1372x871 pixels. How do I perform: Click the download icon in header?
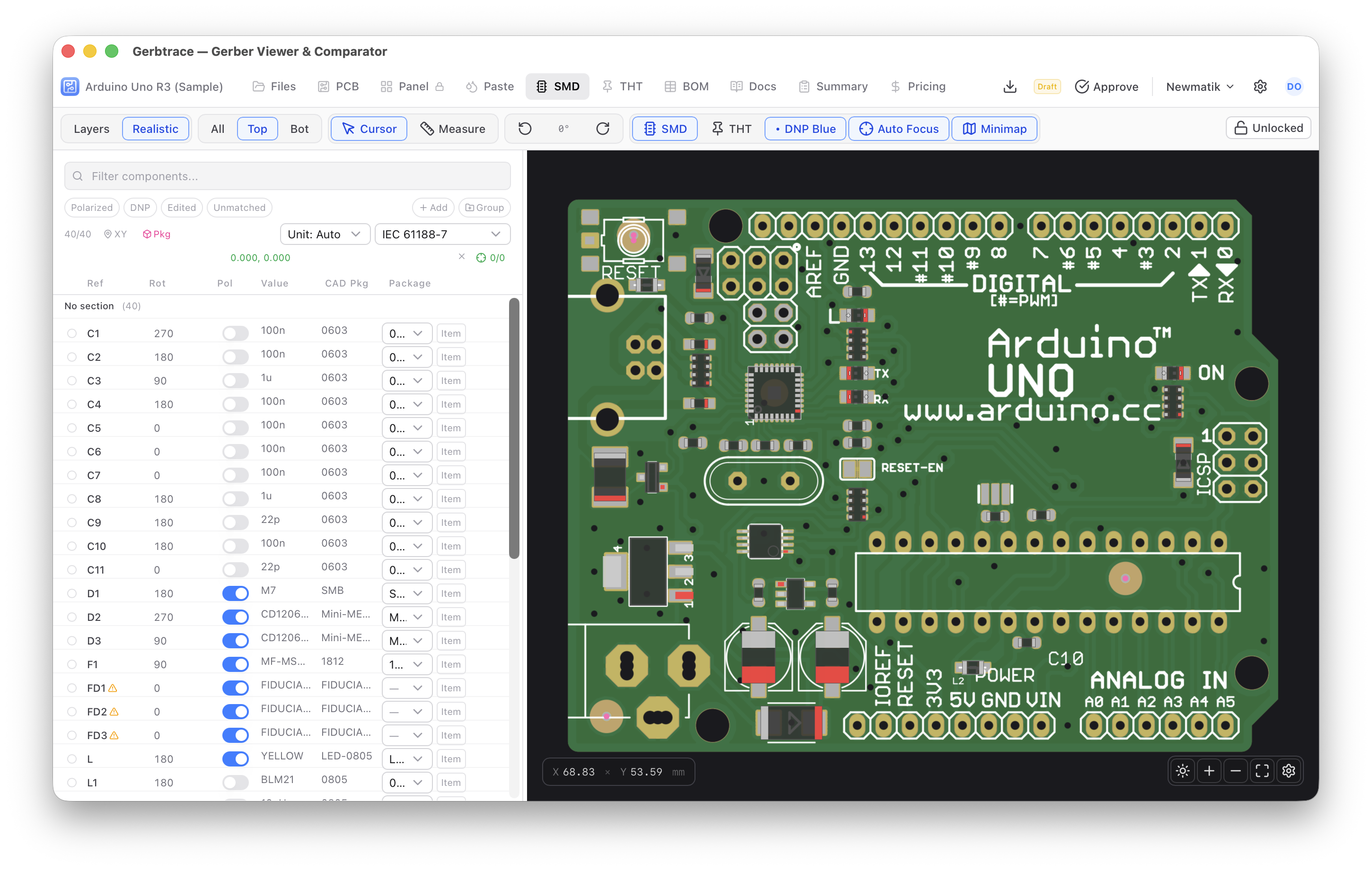pos(1010,87)
